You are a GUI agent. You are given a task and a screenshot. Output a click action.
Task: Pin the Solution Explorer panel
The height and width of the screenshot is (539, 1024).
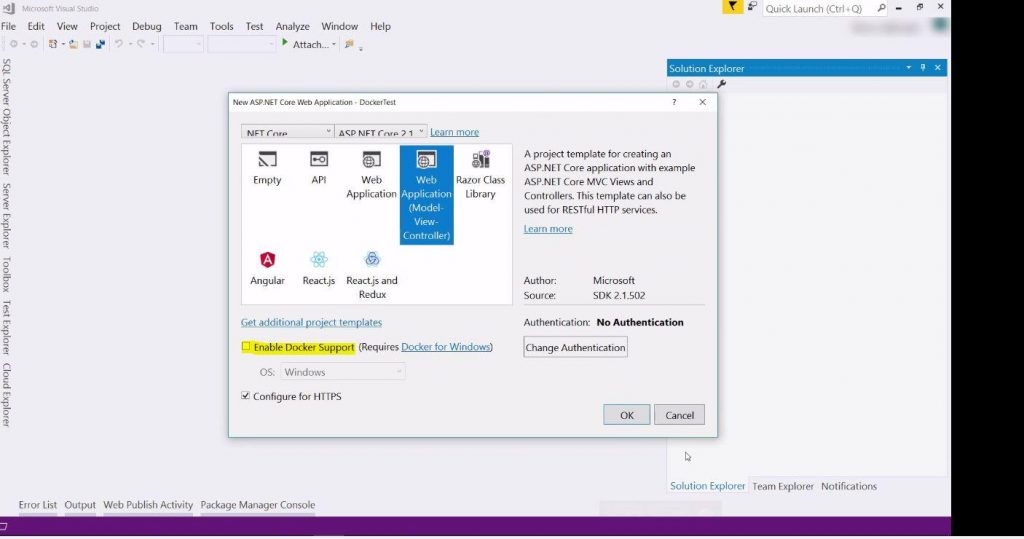pyautogui.click(x=923, y=68)
